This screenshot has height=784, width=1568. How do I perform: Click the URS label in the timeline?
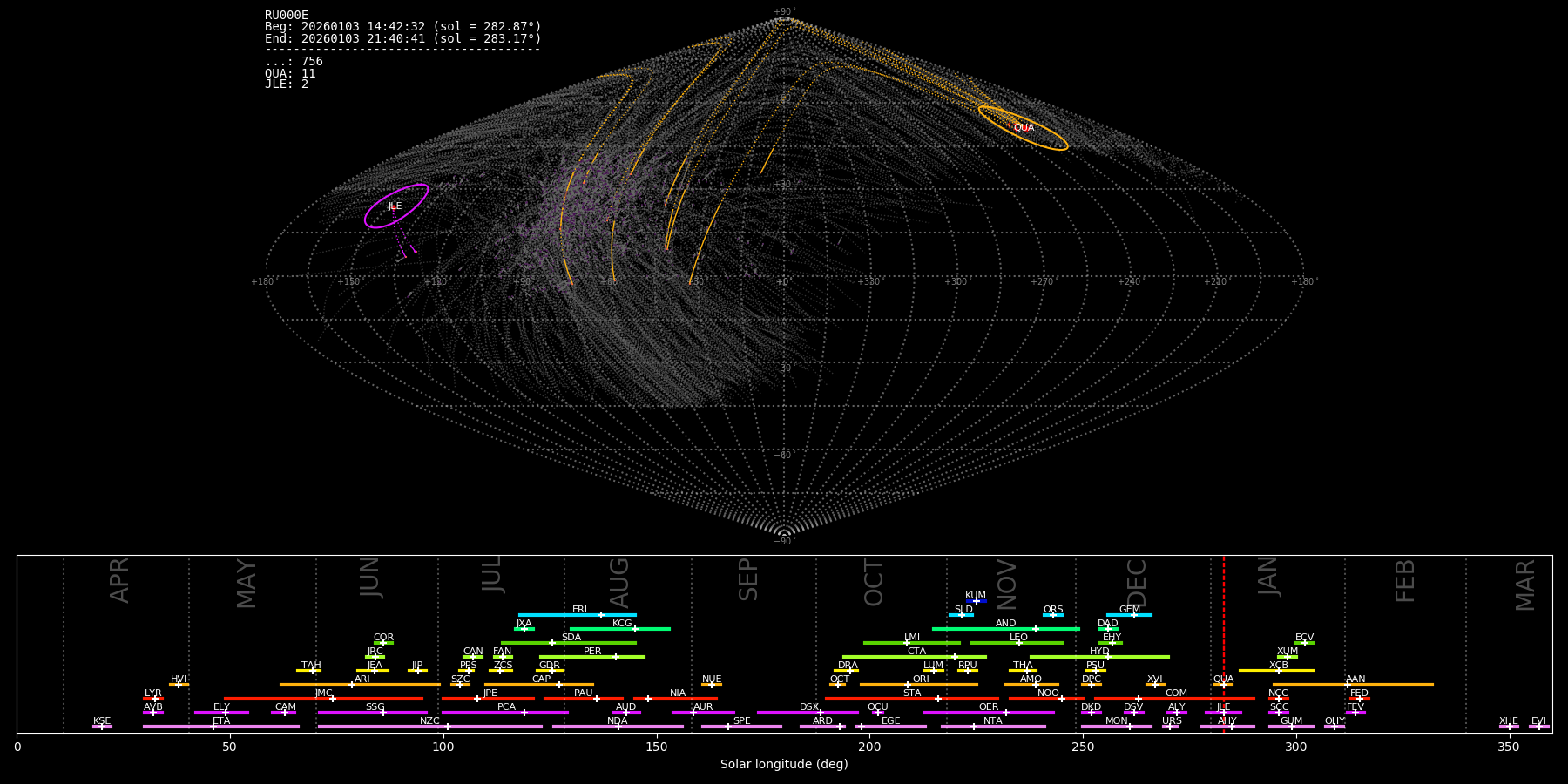coord(1172,721)
